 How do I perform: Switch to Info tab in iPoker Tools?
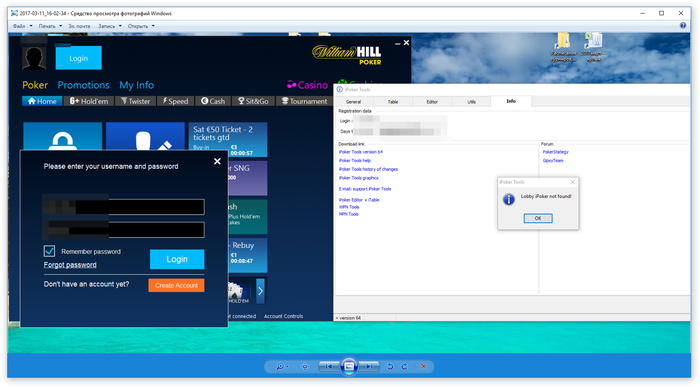tap(511, 101)
